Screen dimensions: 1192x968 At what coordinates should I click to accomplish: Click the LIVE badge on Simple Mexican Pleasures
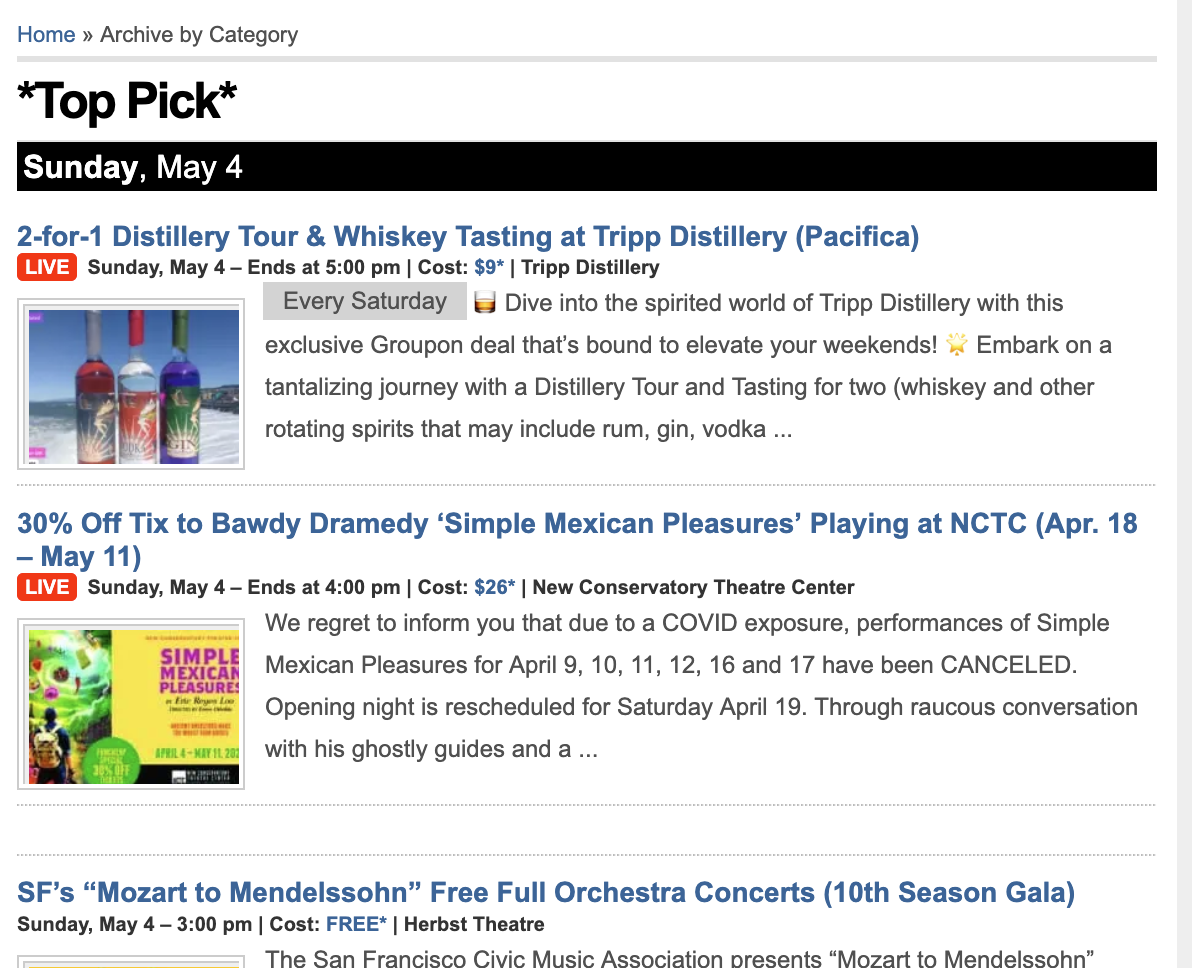[47, 588]
